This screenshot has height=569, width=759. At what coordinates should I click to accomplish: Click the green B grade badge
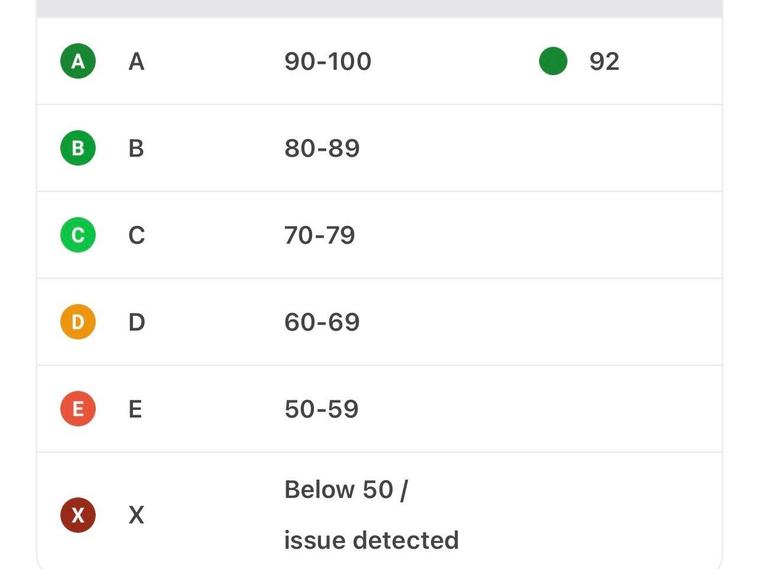click(78, 148)
